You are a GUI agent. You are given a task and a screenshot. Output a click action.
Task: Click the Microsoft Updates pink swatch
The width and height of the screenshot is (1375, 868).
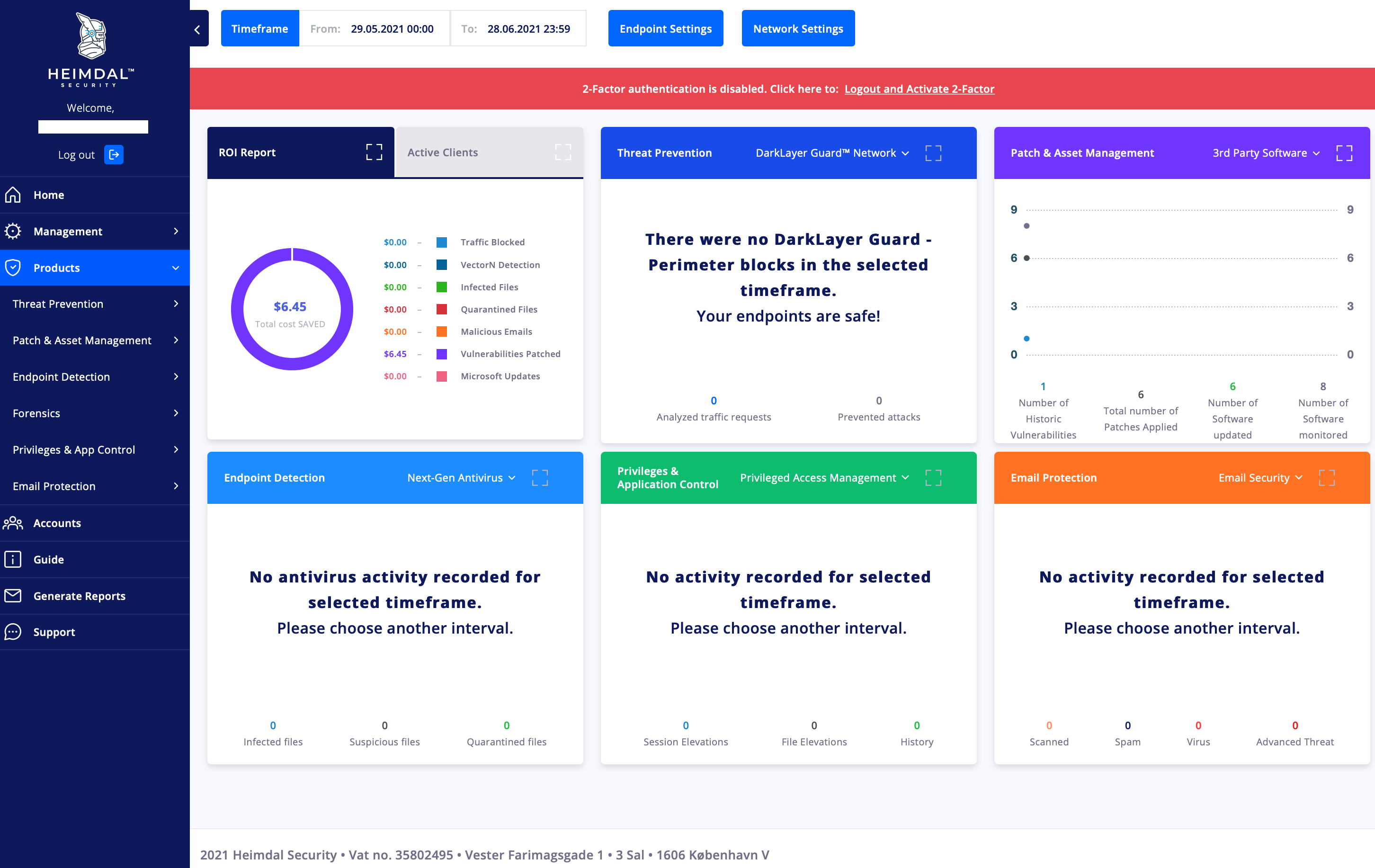tap(441, 376)
